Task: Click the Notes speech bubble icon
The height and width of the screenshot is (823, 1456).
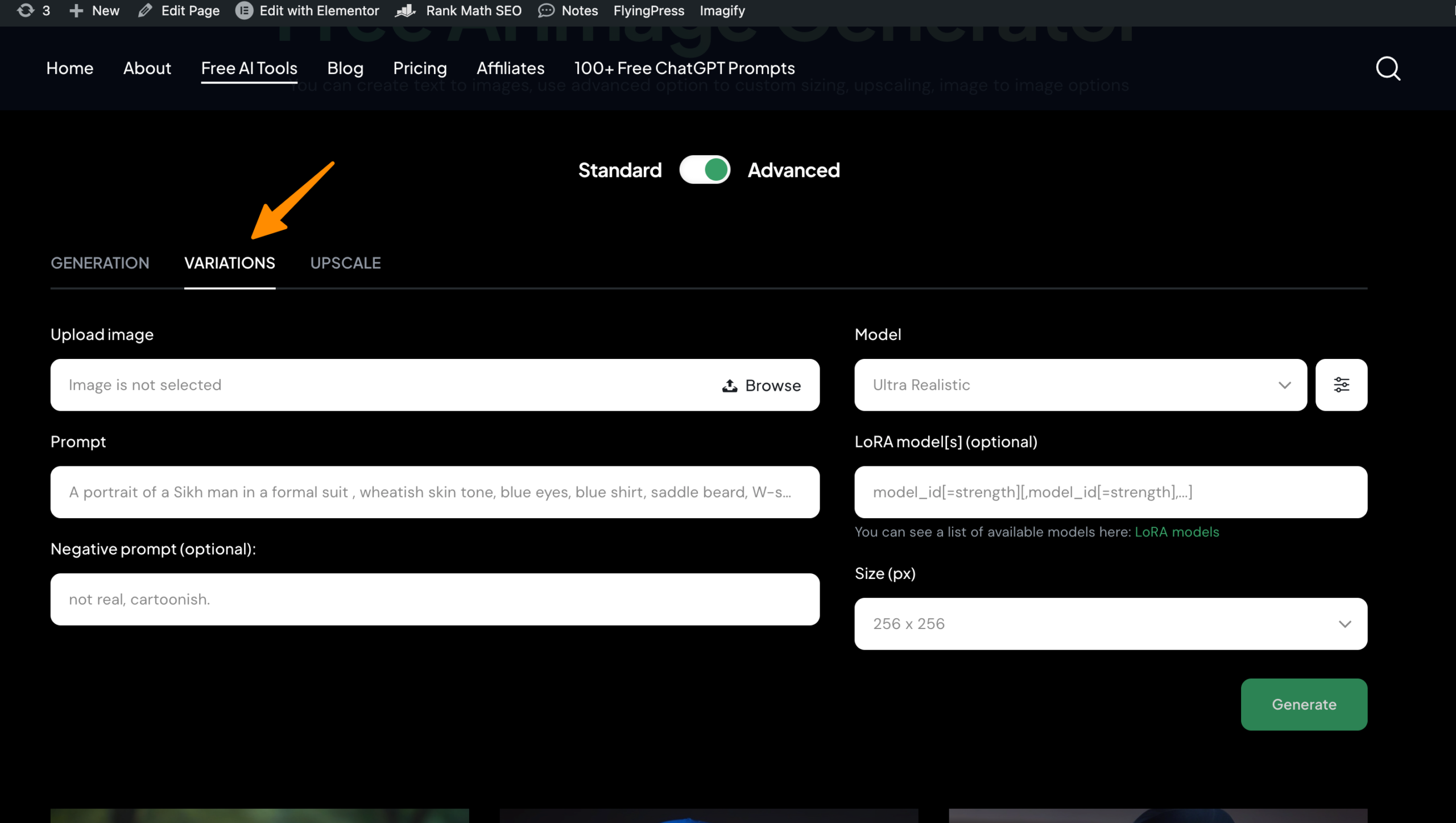Action: tap(546, 11)
